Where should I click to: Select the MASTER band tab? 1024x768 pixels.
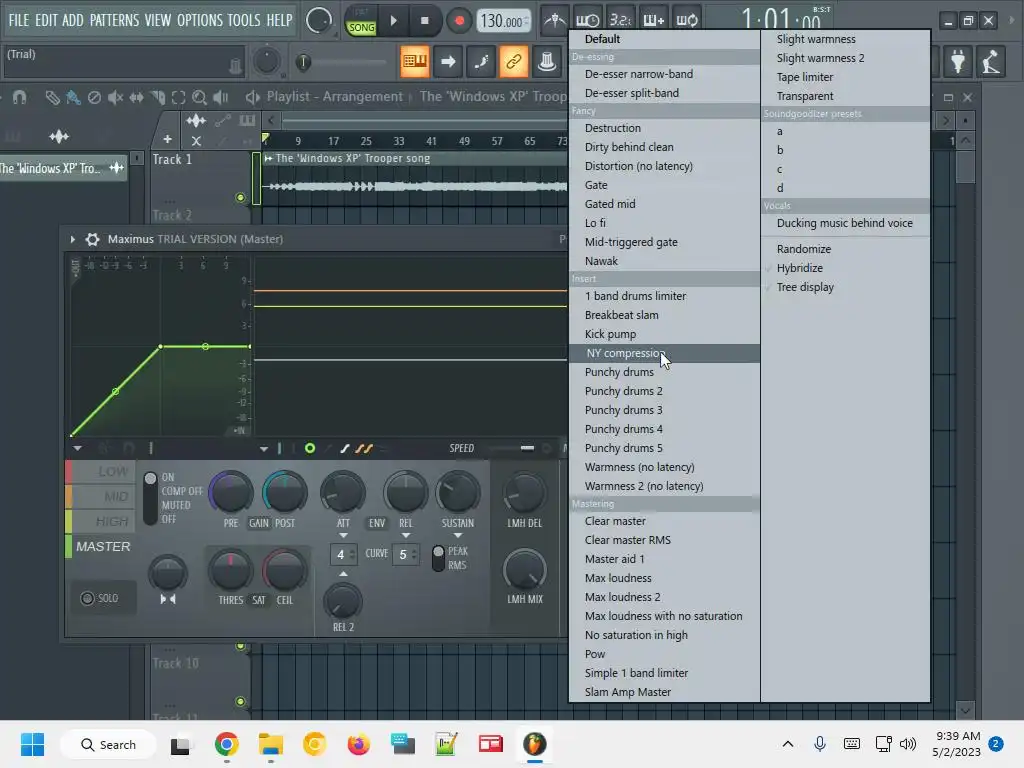point(99,547)
